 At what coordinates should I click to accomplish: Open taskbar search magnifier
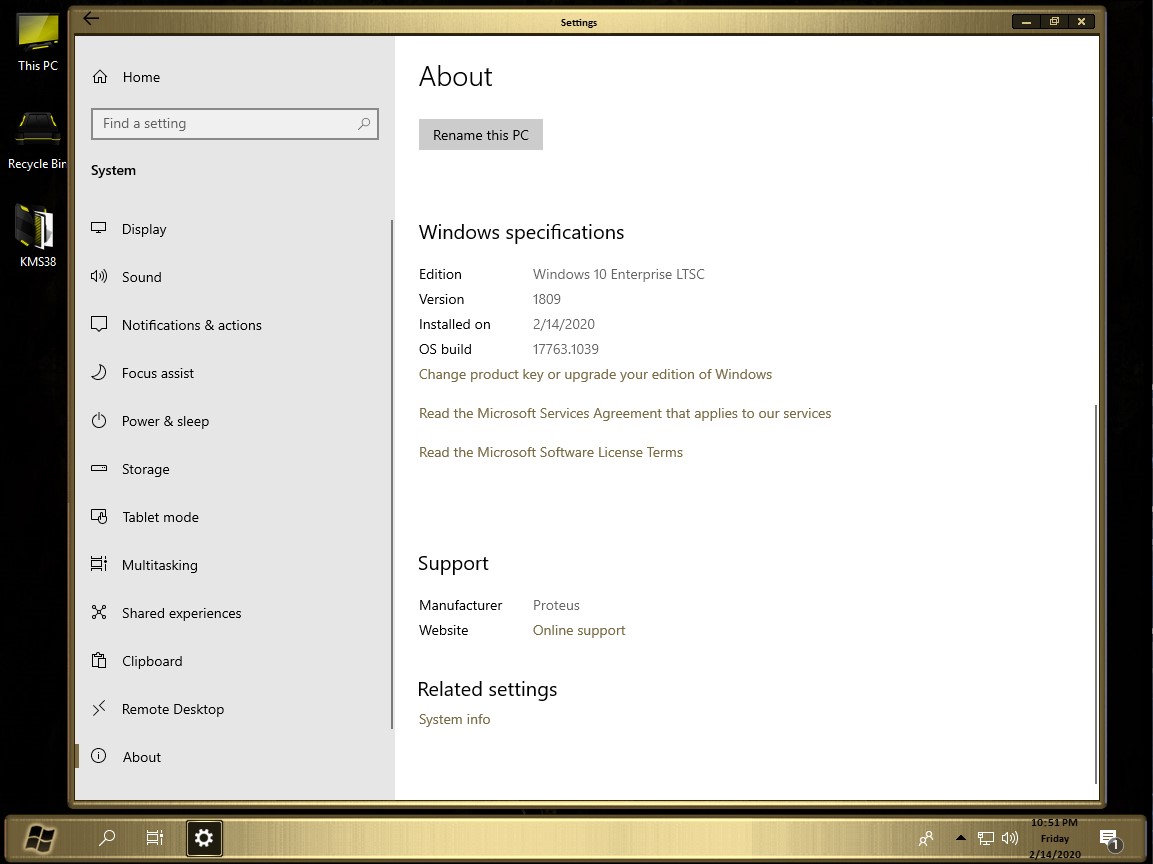(x=107, y=838)
